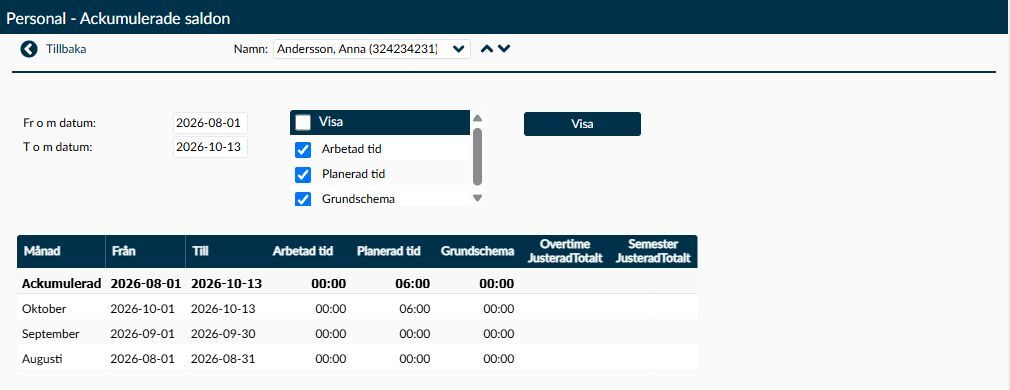This screenshot has height=390, width=1010.
Task: Click the checkbox list scrollbar thumb
Action: point(477,157)
